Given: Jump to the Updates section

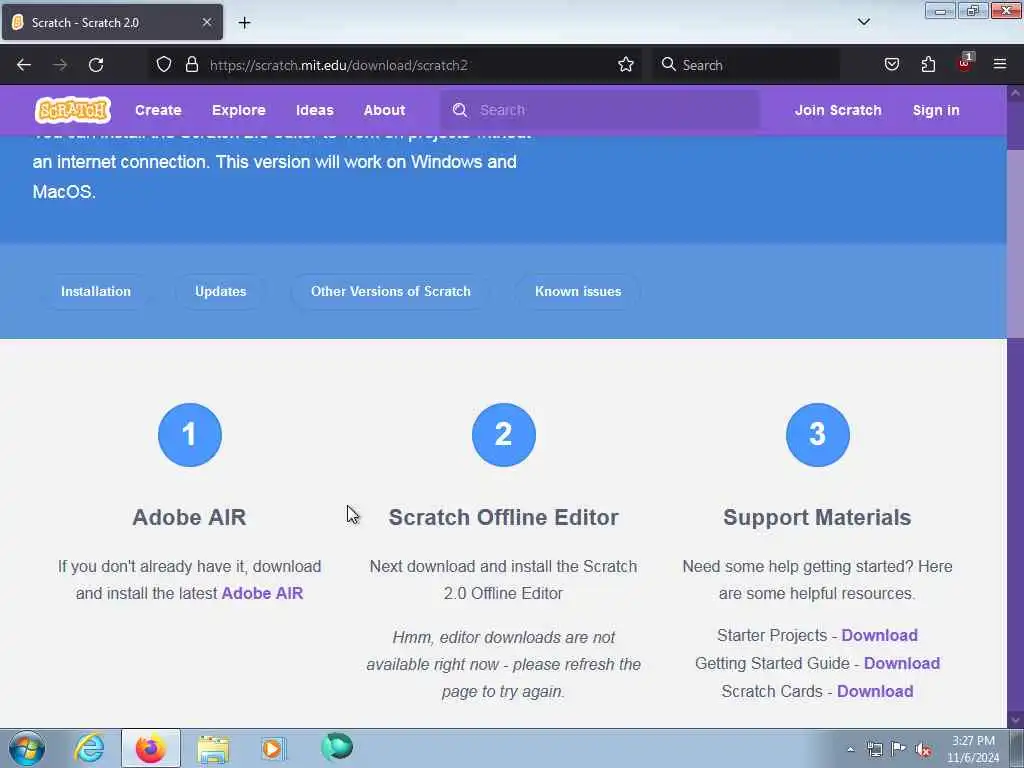Looking at the screenshot, I should 221,291.
